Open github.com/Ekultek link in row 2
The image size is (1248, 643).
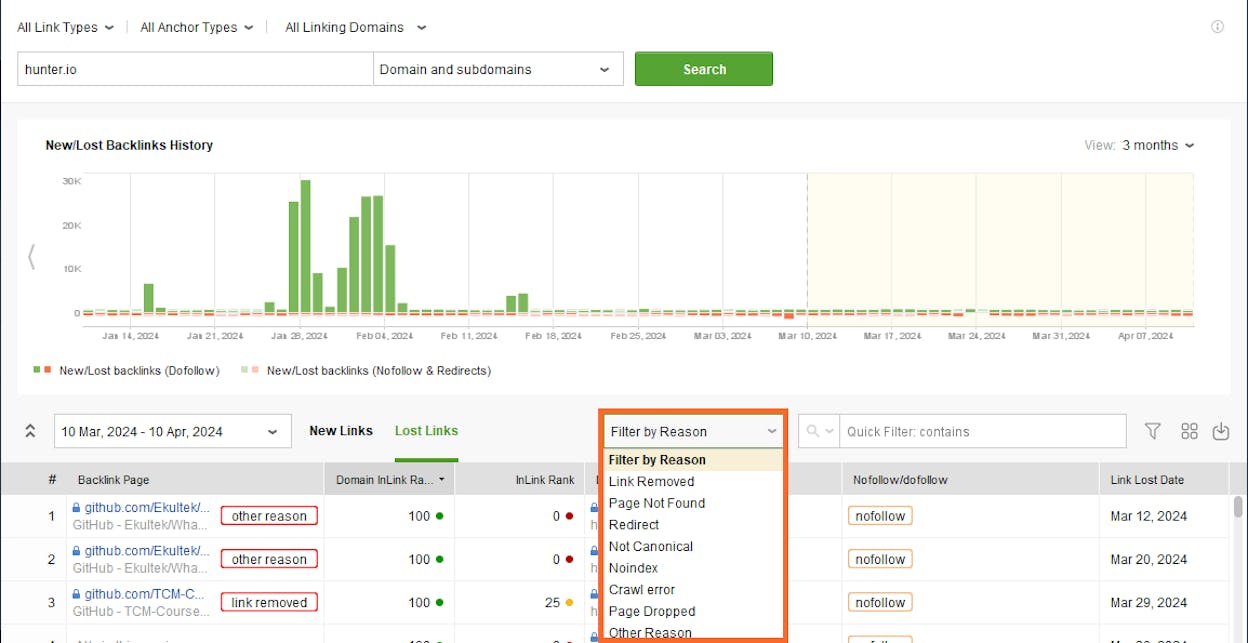pos(147,551)
